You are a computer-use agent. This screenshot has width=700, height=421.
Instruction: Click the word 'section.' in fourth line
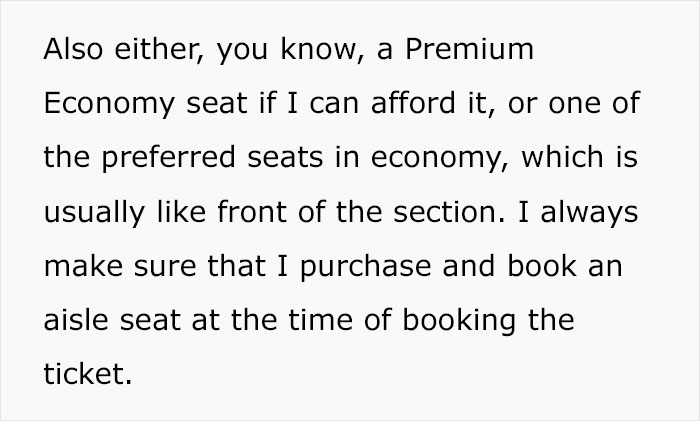(x=449, y=211)
